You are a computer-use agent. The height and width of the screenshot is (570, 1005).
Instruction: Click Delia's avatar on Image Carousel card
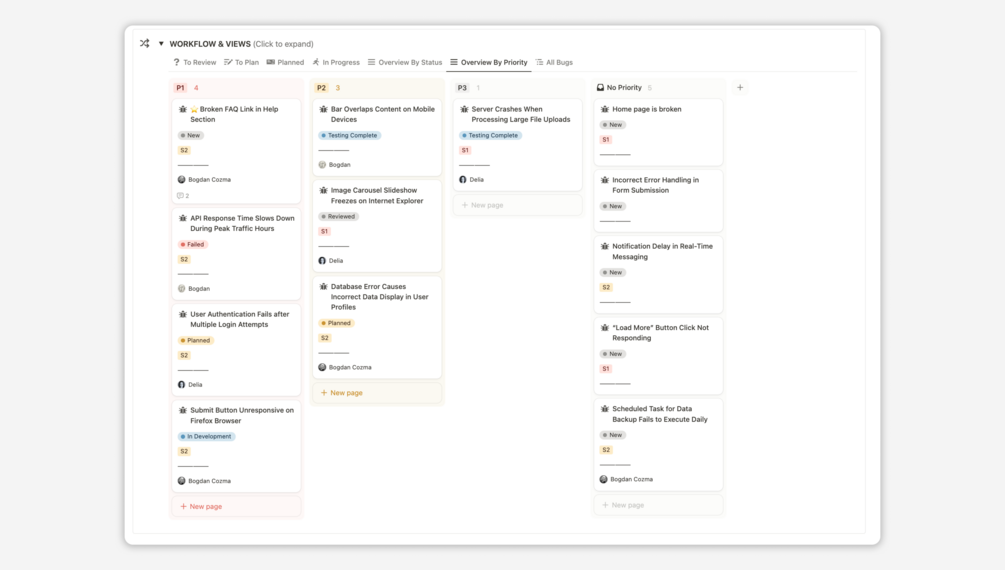(x=322, y=261)
